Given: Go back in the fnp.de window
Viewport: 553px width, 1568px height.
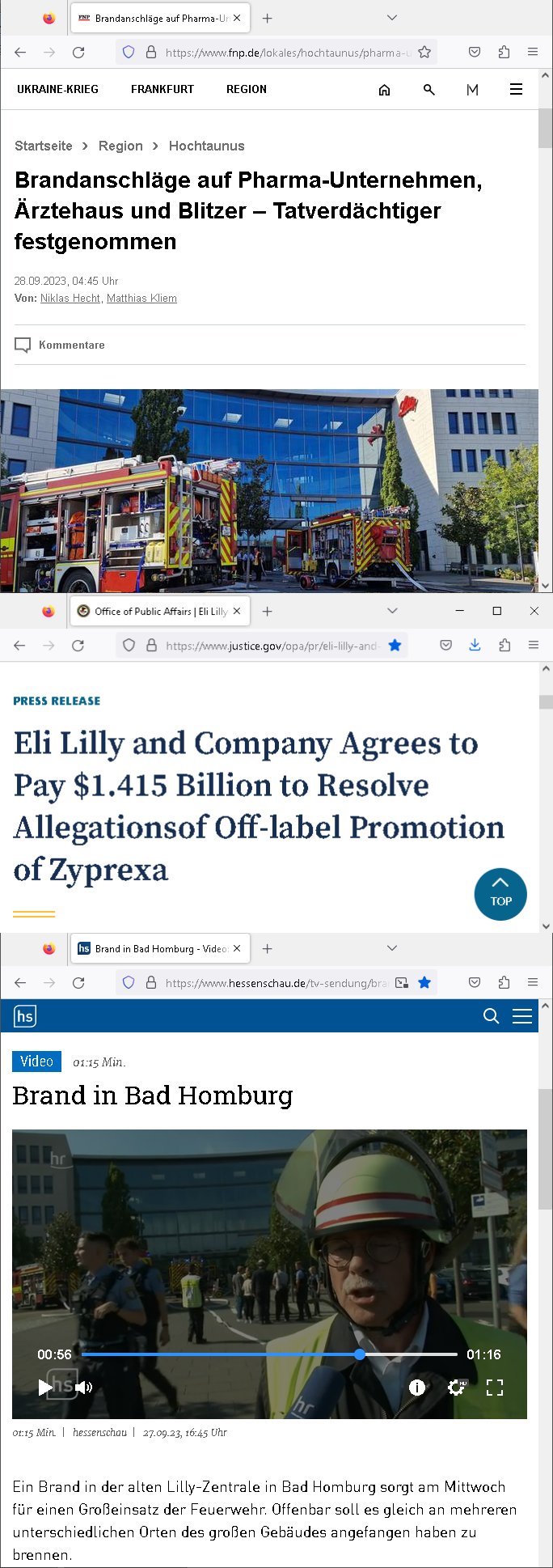Looking at the screenshot, I should coord(20,53).
